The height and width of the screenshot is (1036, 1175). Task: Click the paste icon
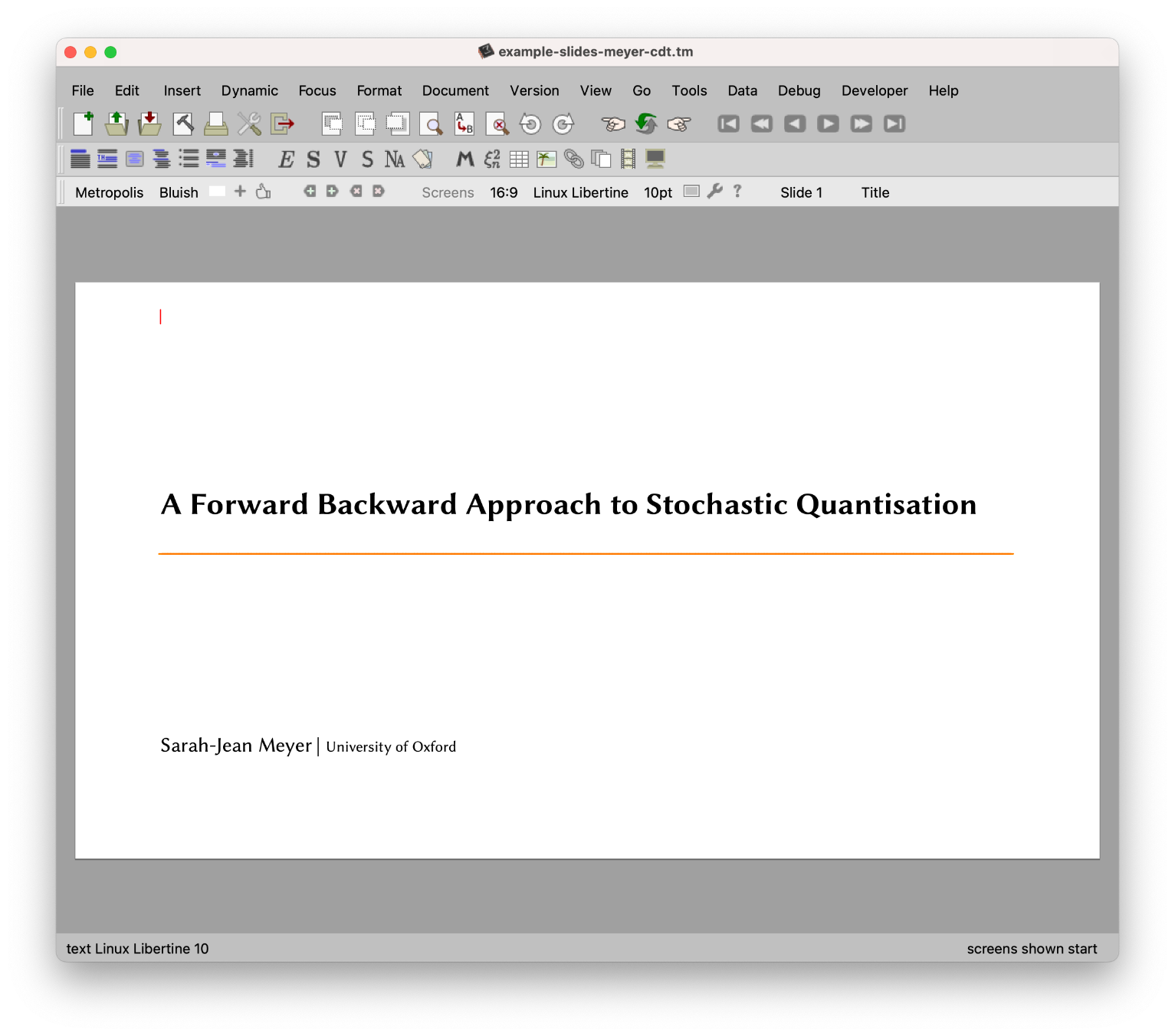point(397,123)
